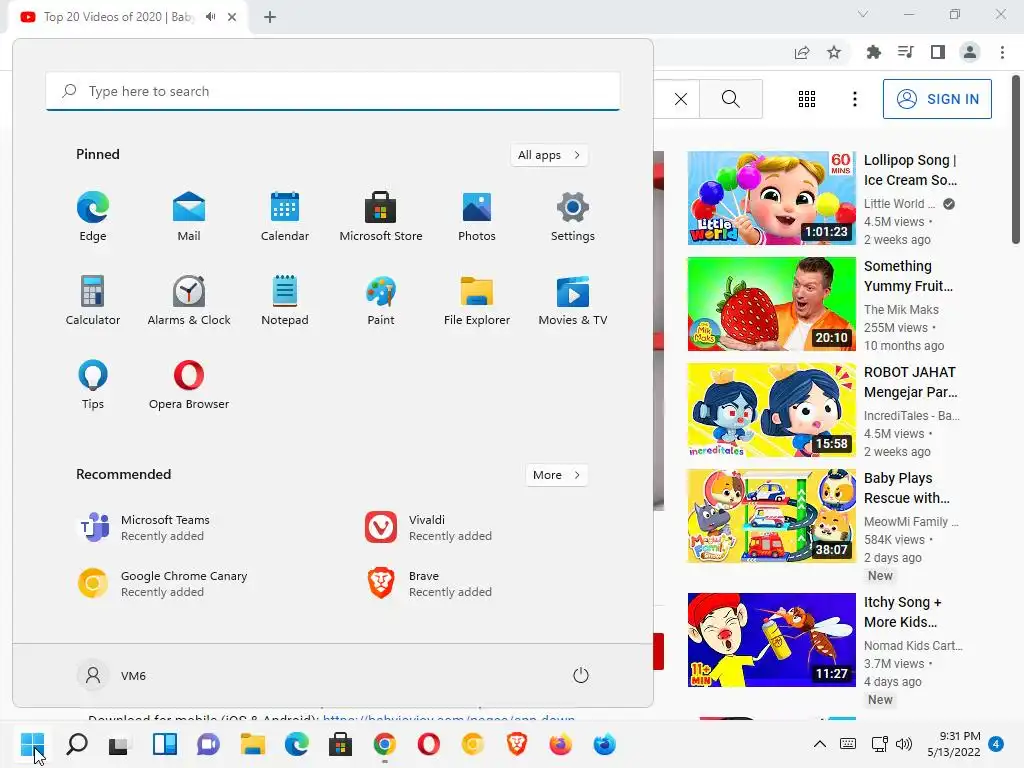The height and width of the screenshot is (768, 1024).
Task: Open the YouTube apps grid
Action: (x=807, y=99)
